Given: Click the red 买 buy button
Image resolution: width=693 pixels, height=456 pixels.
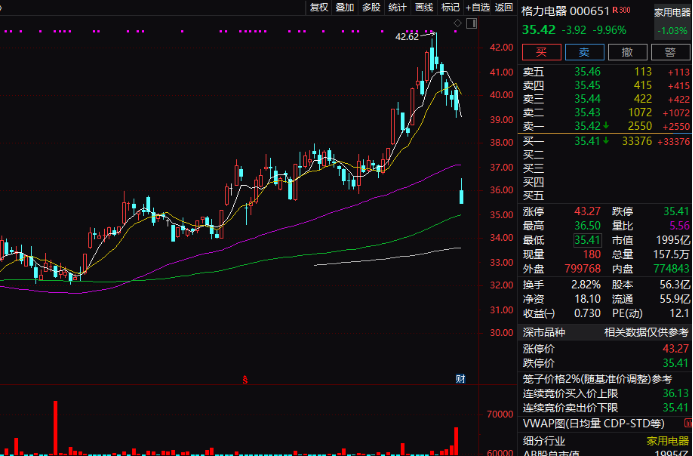Looking at the screenshot, I should pos(542,53).
